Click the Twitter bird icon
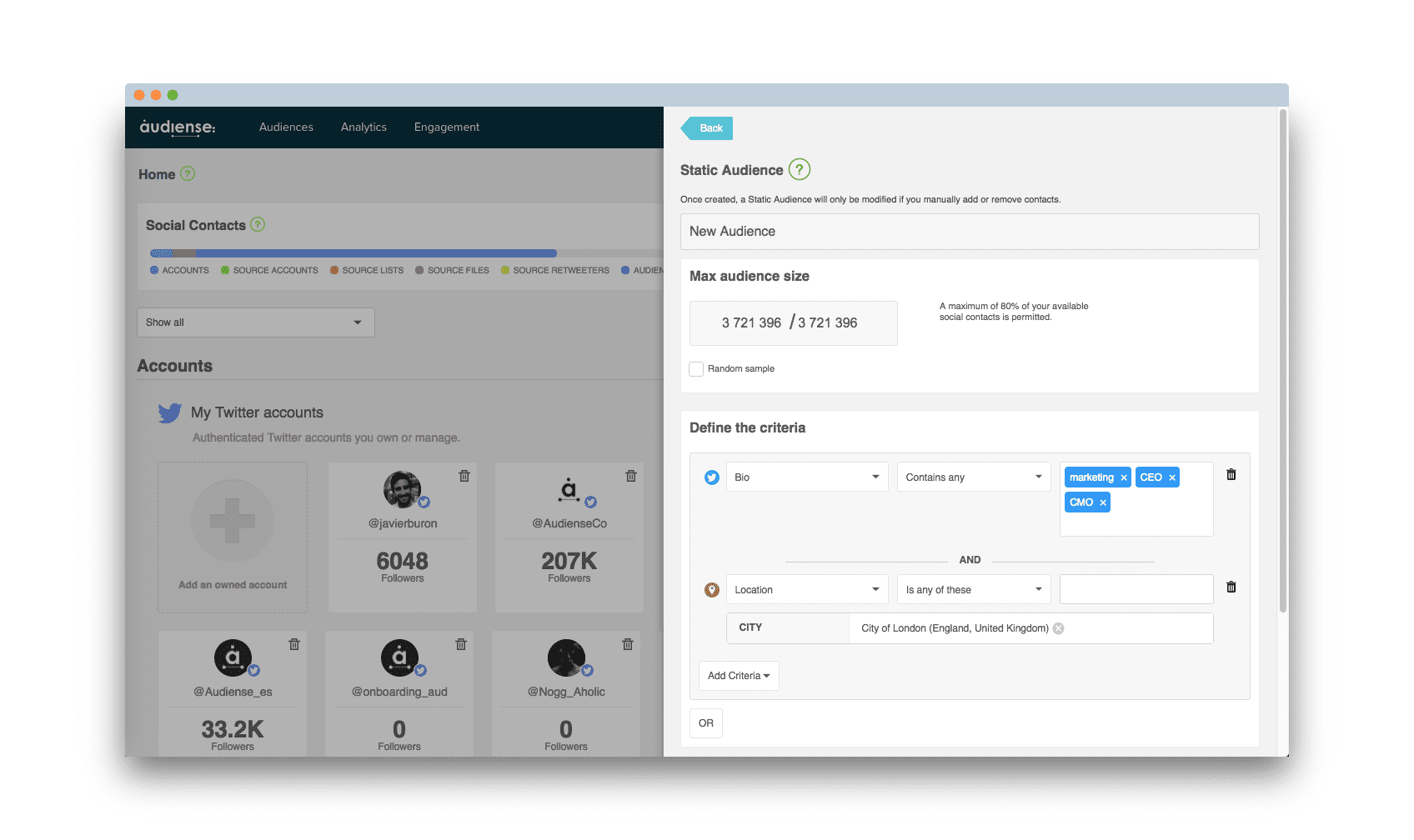The image size is (1414, 840). [x=170, y=413]
